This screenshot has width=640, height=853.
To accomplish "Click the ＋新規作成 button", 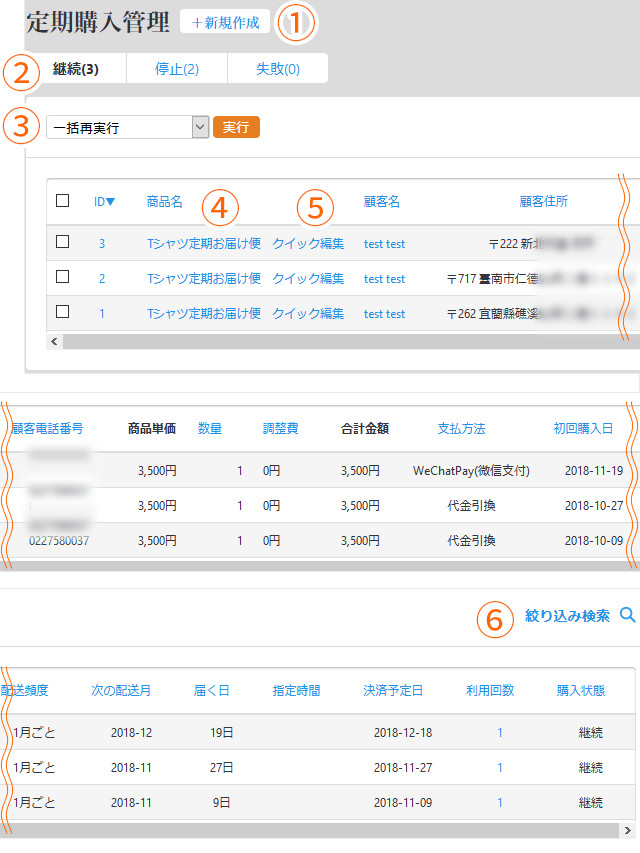I will tap(225, 22).
